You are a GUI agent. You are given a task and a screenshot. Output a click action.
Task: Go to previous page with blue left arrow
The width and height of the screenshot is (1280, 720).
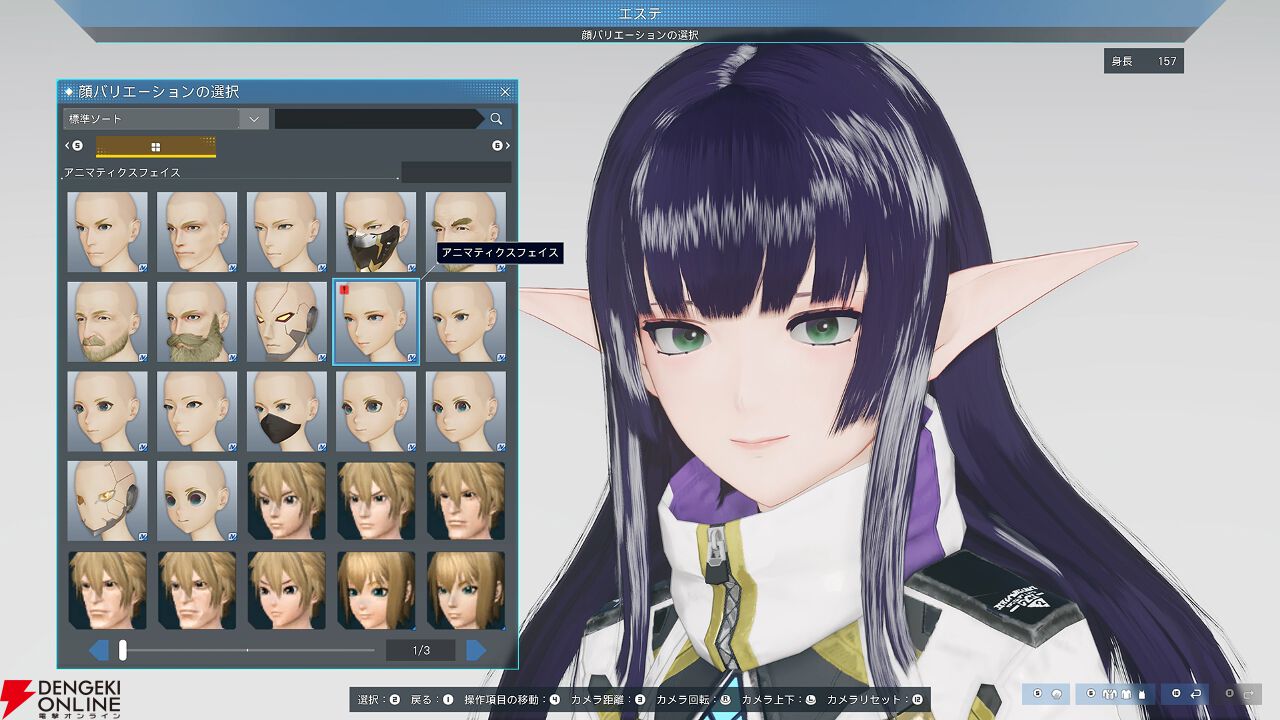[99, 651]
